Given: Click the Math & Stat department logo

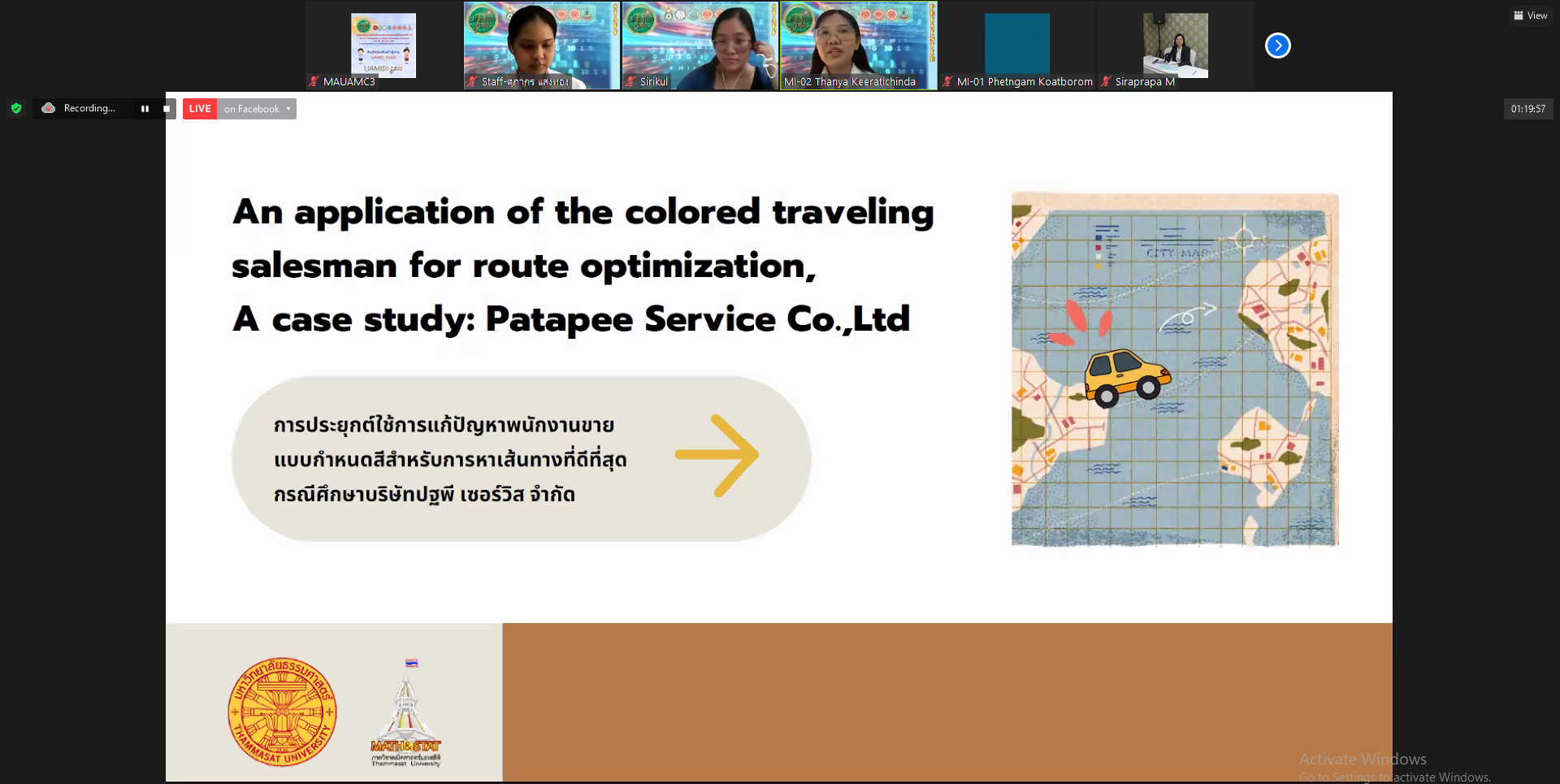Looking at the screenshot, I should (405, 713).
